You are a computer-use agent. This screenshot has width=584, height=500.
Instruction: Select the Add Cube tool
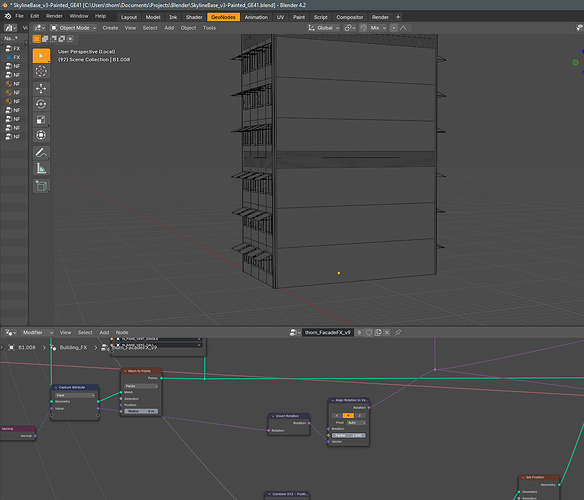coord(41,186)
